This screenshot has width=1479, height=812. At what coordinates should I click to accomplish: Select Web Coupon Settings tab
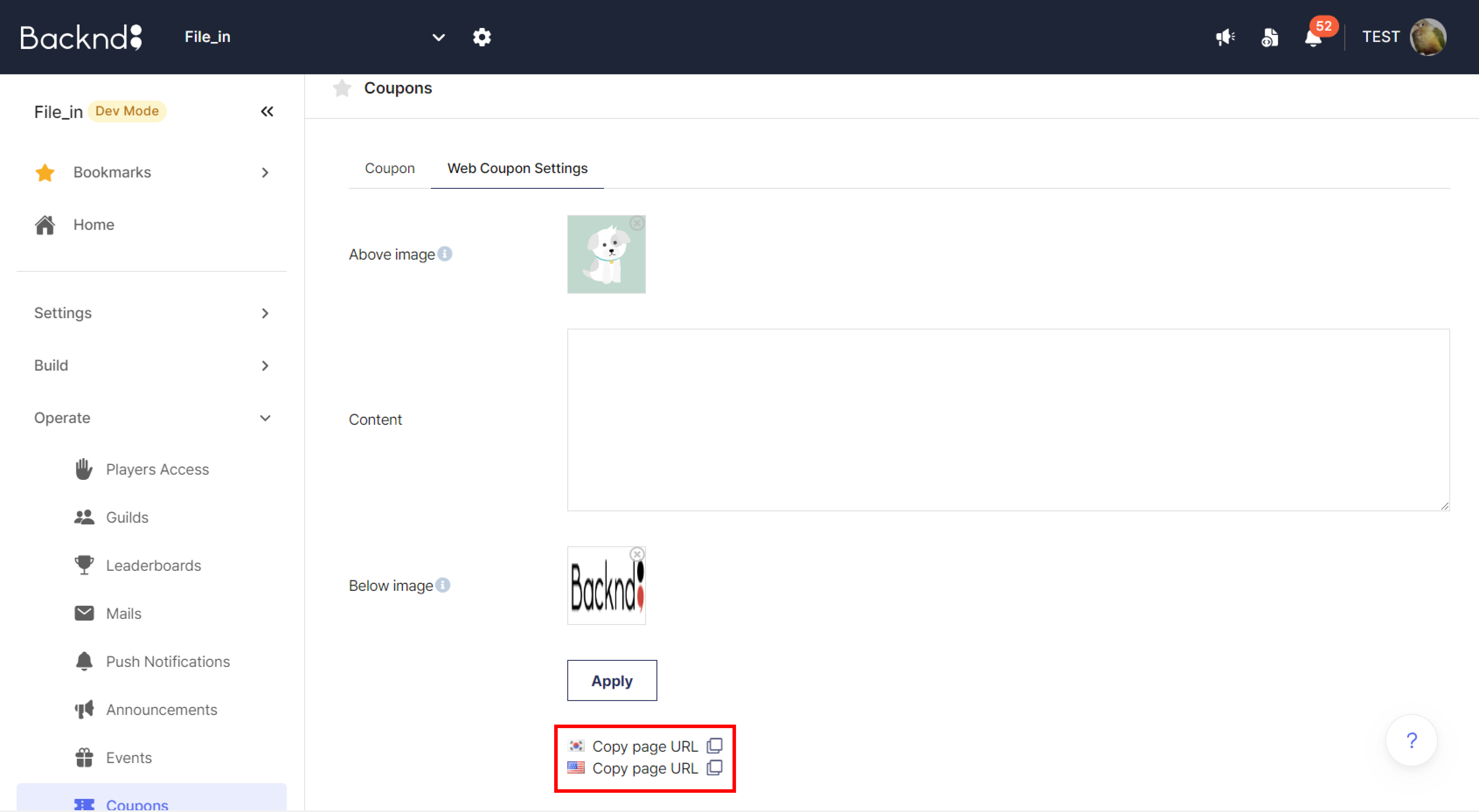point(517,168)
